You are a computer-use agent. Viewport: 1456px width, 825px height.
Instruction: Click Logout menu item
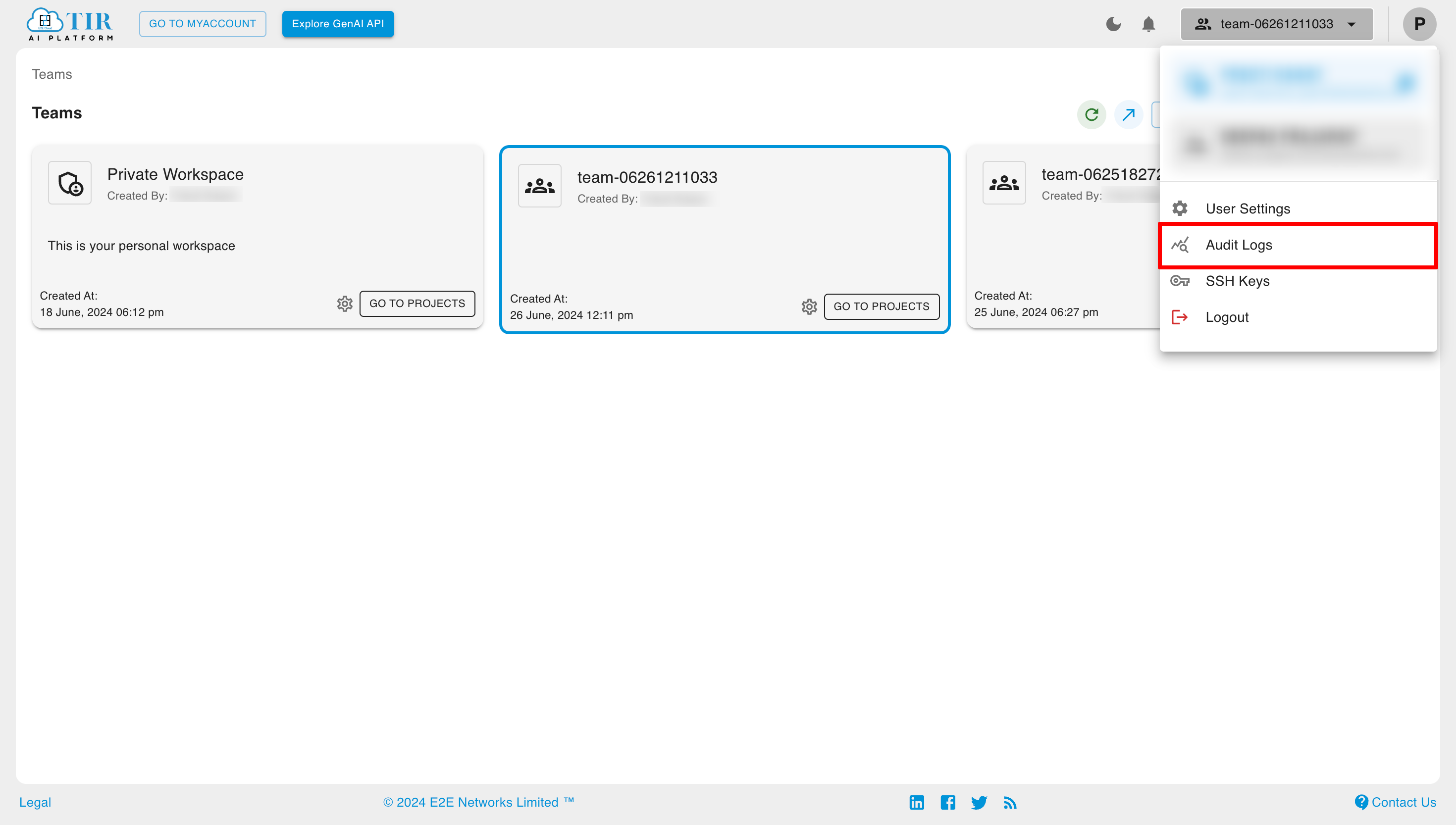(1298, 317)
